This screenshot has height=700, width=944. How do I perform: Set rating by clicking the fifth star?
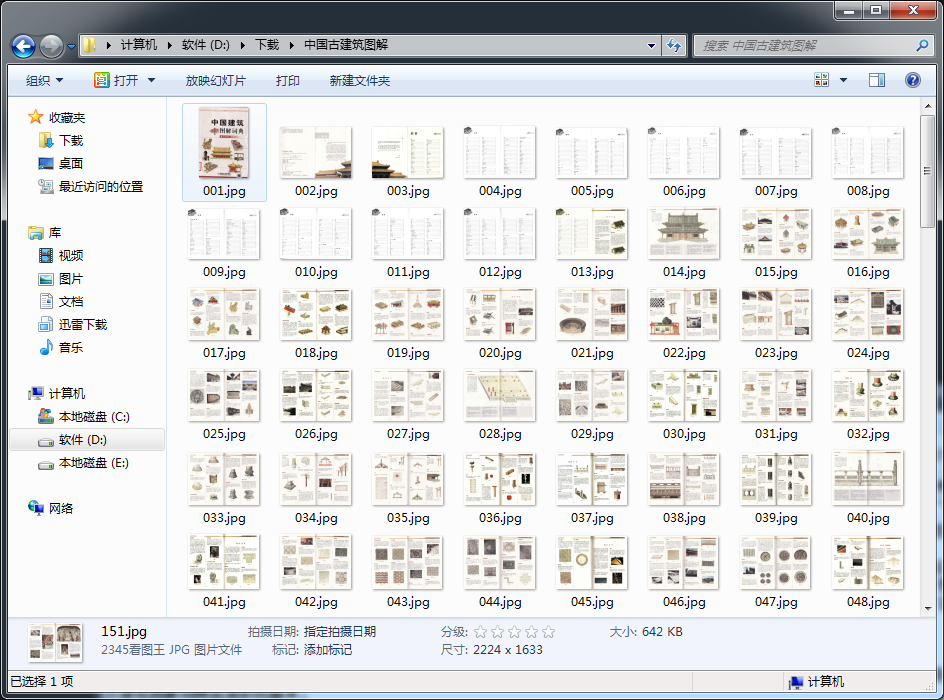tap(548, 632)
